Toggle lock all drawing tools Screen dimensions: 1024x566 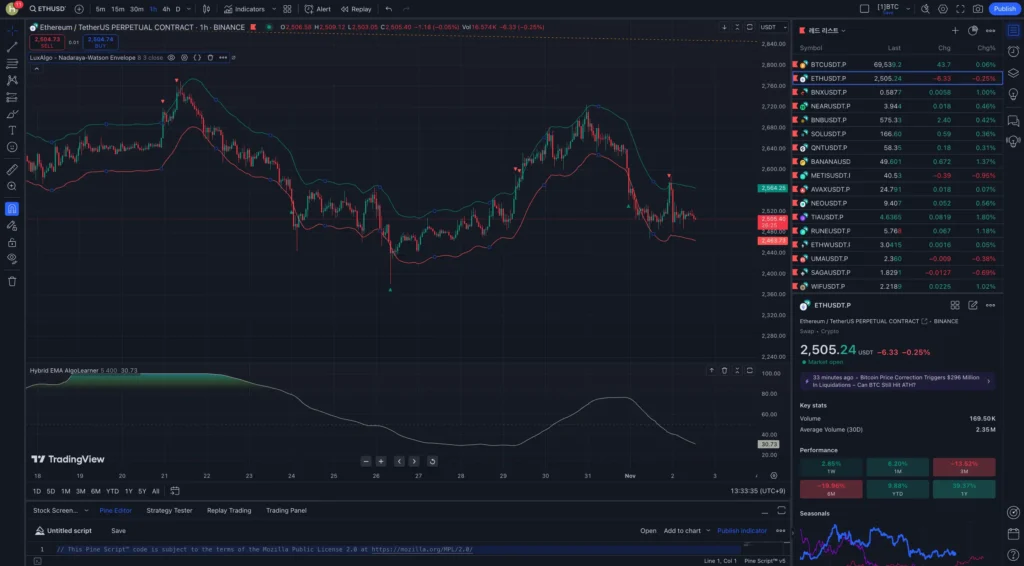(x=12, y=242)
